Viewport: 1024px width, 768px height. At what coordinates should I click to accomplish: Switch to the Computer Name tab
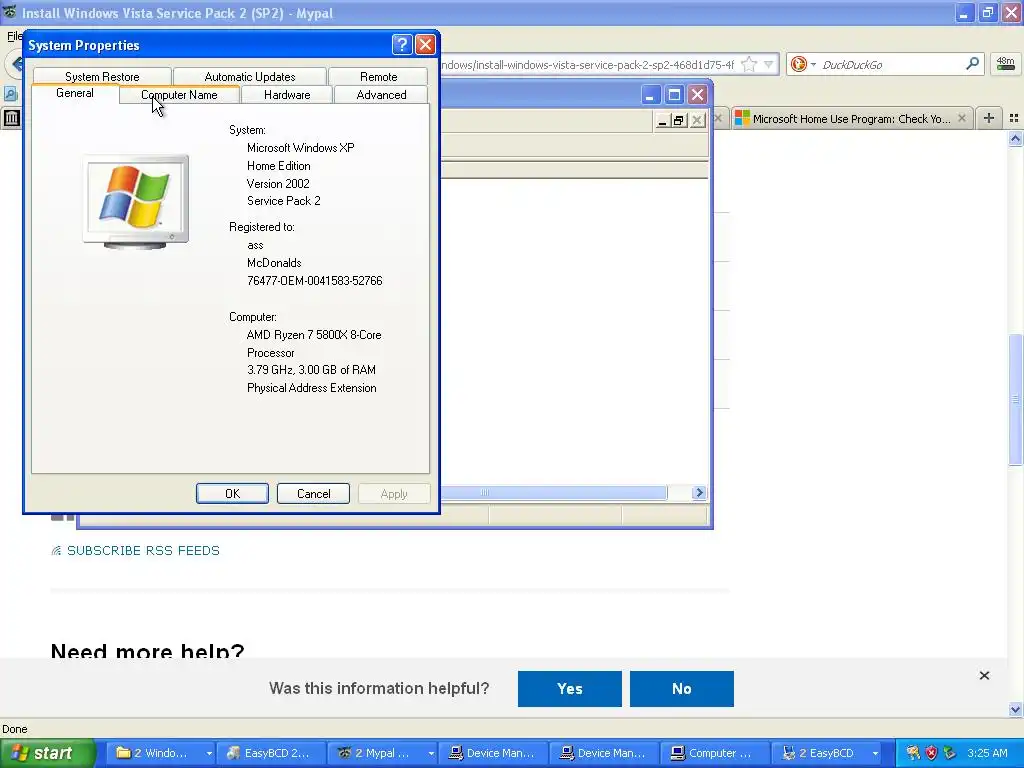tap(179, 95)
